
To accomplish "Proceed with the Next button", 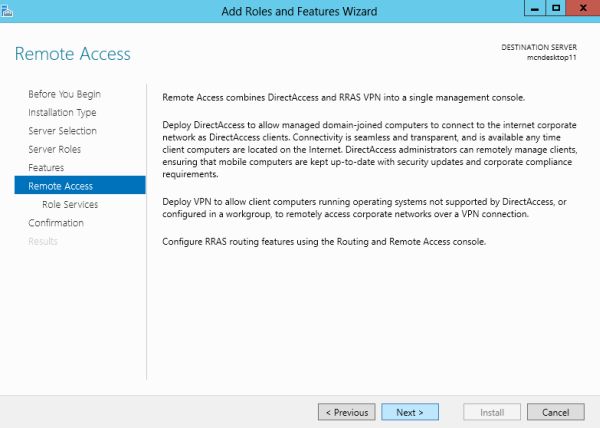I will pyautogui.click(x=409, y=412).
